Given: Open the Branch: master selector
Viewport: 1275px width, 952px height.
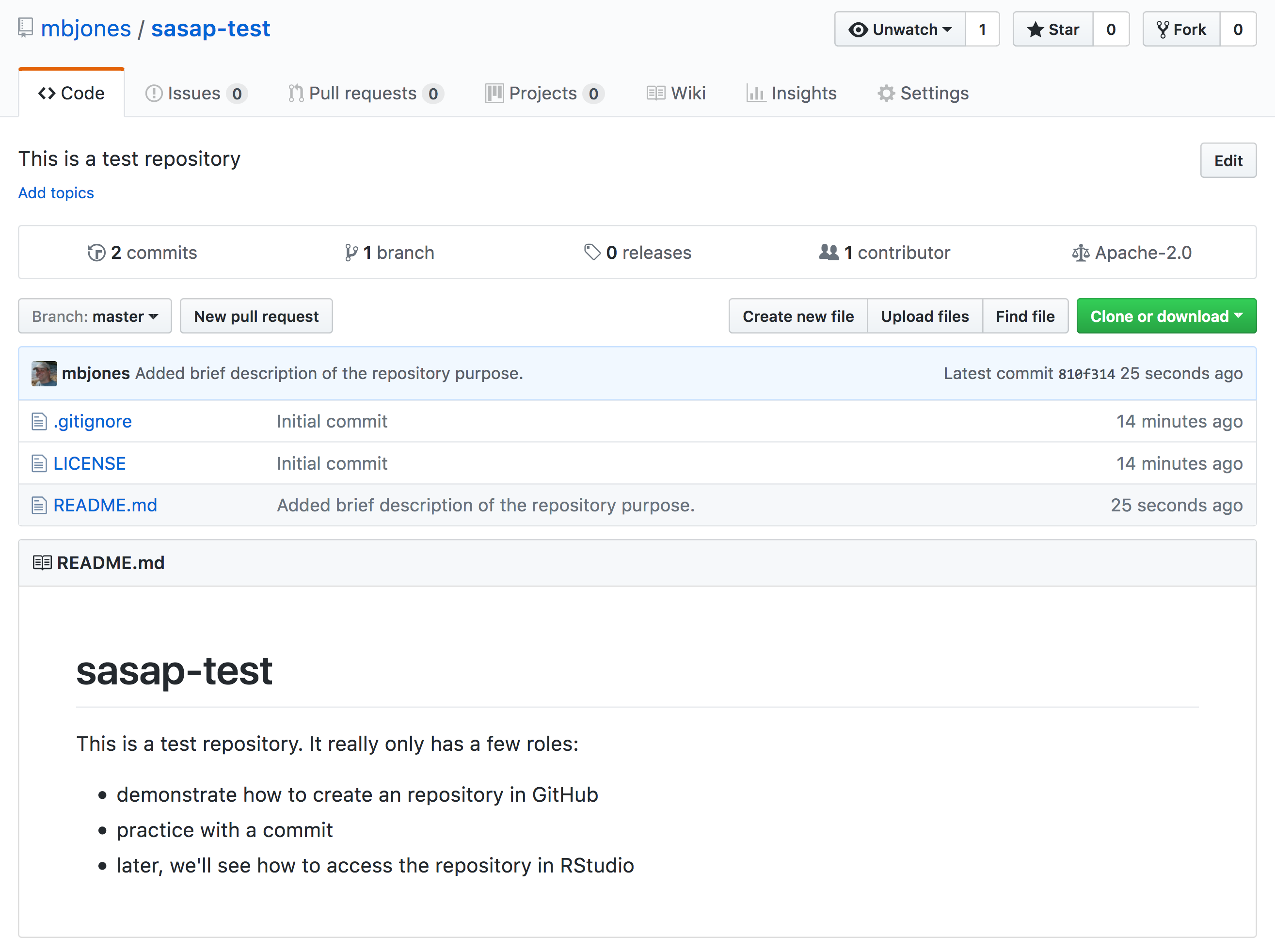Looking at the screenshot, I should click(x=95, y=317).
